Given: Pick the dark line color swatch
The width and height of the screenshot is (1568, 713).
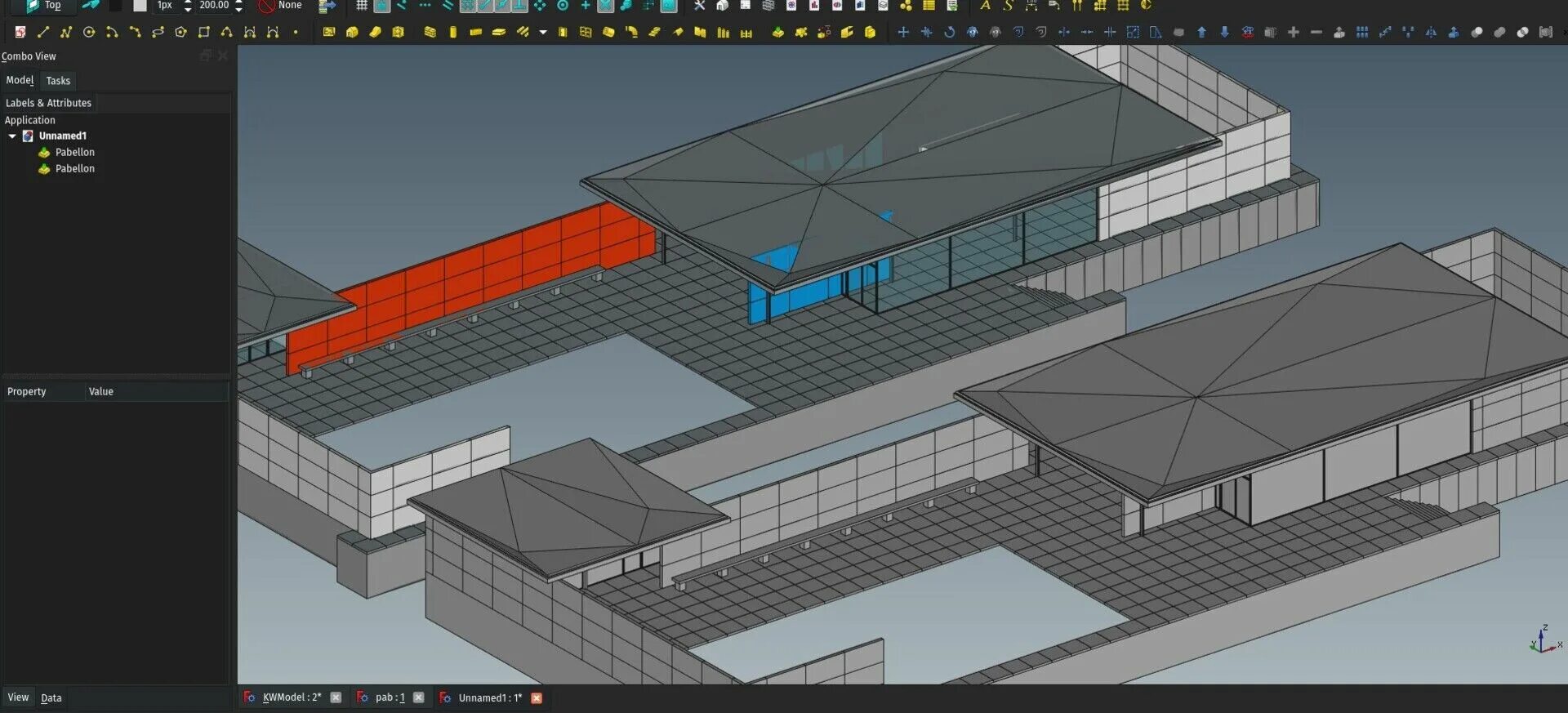Looking at the screenshot, I should click(115, 6).
